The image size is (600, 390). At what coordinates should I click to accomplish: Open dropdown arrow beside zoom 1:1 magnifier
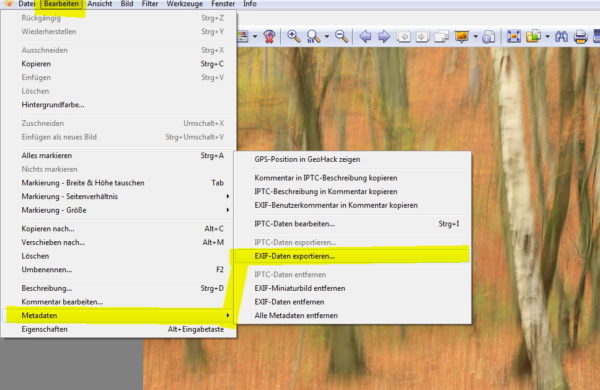tap(327, 37)
